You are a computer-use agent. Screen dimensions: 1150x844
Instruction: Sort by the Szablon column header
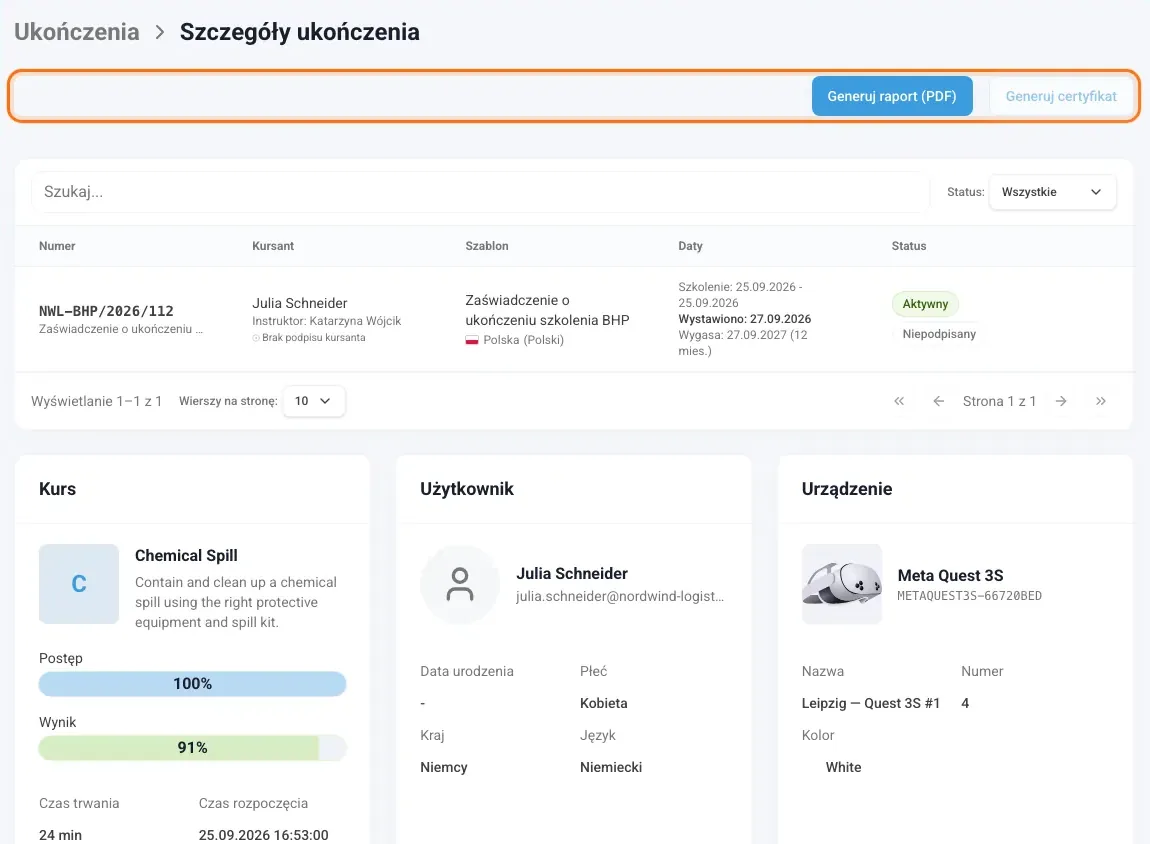[x=487, y=246]
